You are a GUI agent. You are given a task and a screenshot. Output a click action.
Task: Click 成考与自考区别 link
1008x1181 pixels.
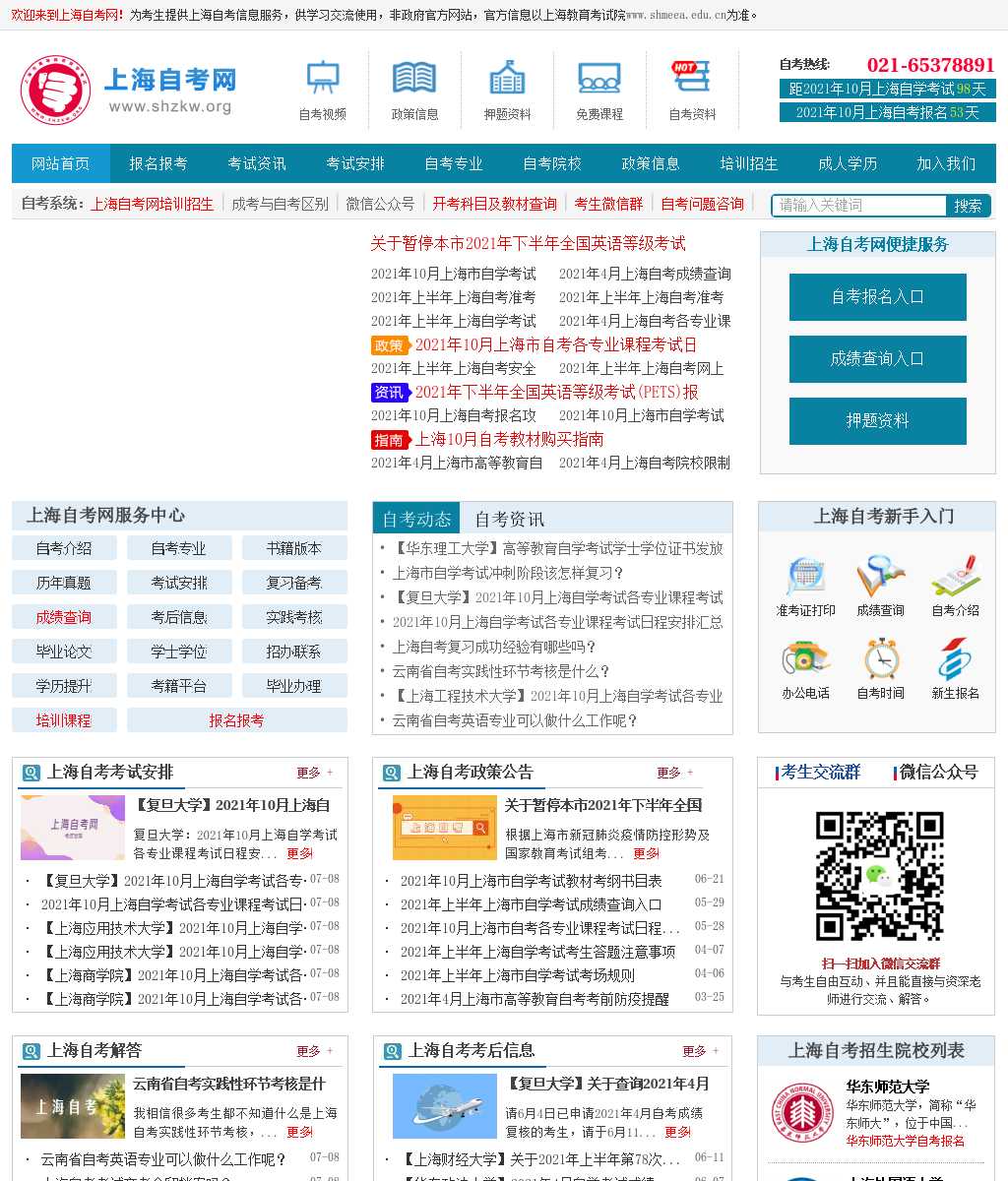click(280, 204)
